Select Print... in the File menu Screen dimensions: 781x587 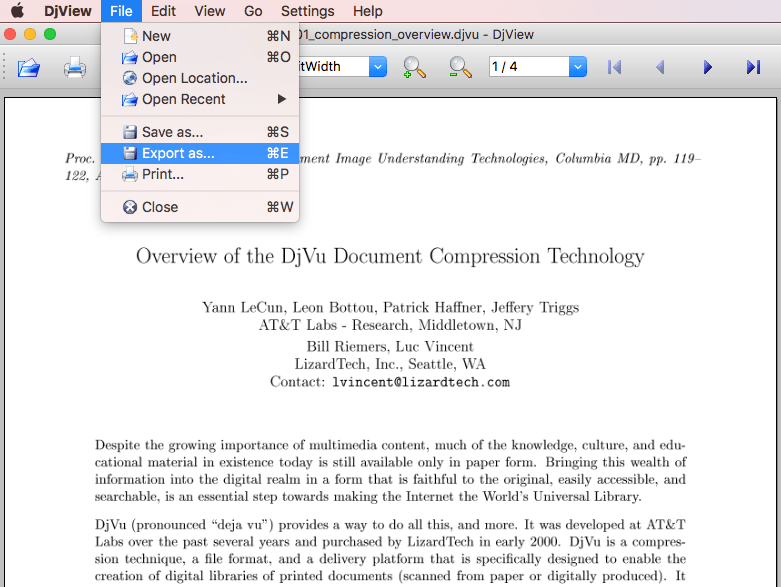coord(200,174)
